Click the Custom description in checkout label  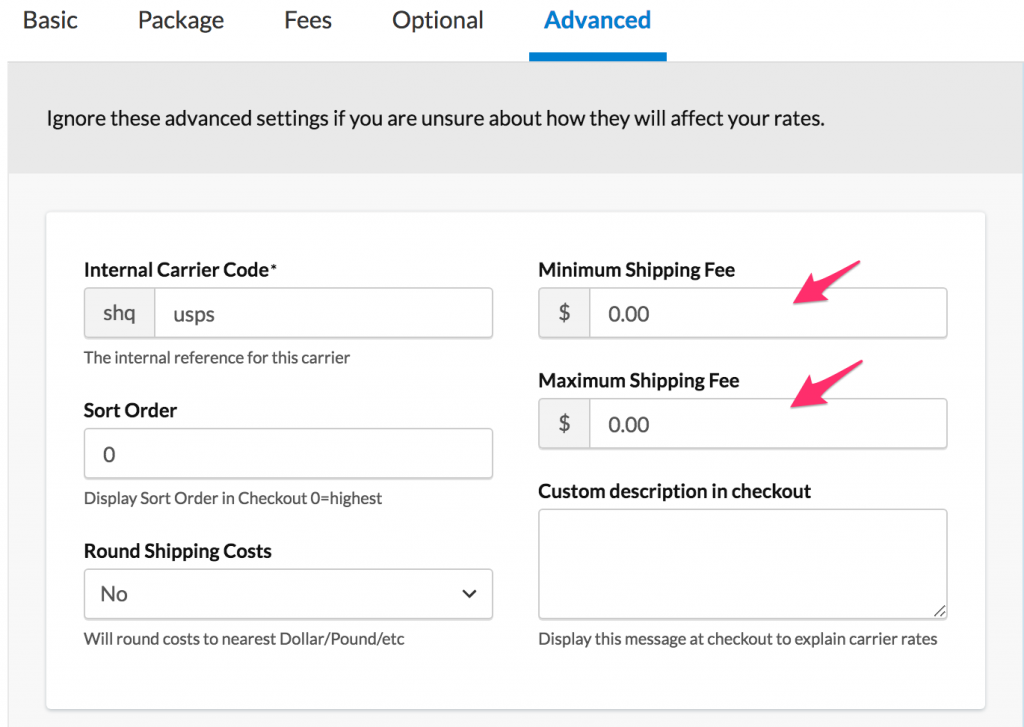pyautogui.click(x=674, y=491)
